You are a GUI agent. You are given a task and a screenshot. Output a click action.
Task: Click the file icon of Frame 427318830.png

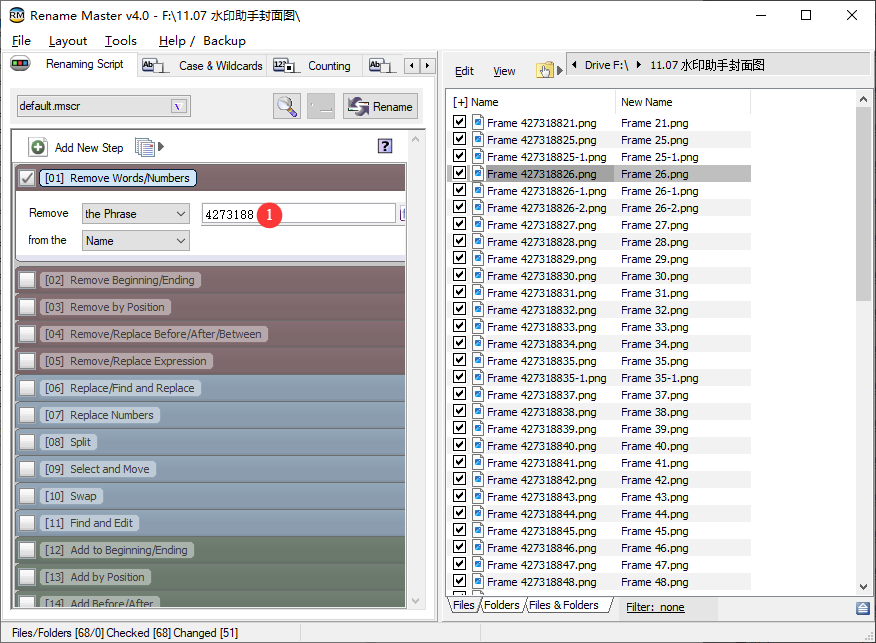tap(478, 275)
